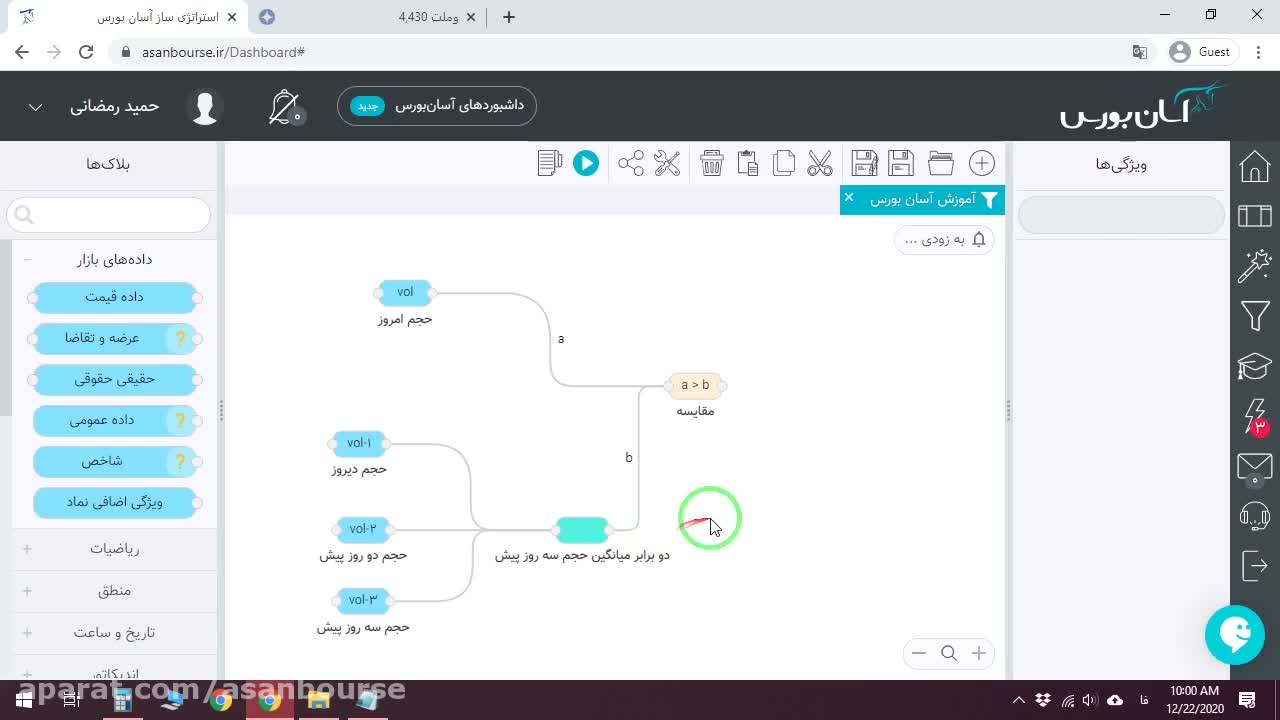Open the Asanbourse dashboards button
1280x720 pixels.
[437, 106]
